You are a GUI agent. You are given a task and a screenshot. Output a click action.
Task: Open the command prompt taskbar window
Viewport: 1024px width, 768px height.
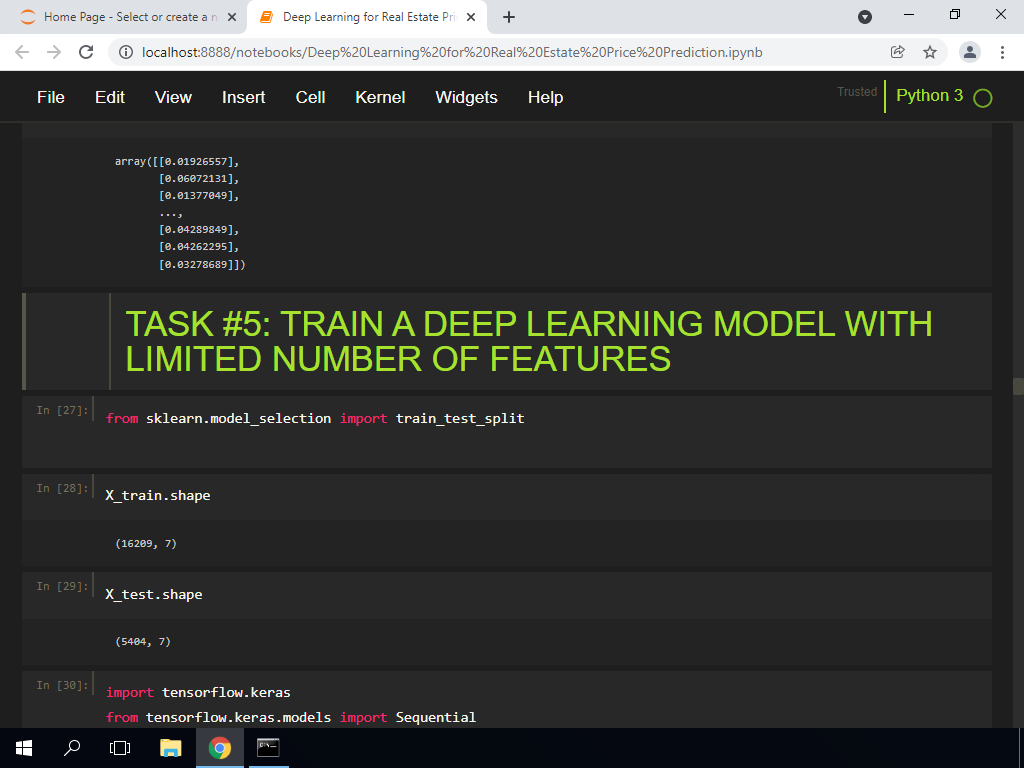point(268,748)
